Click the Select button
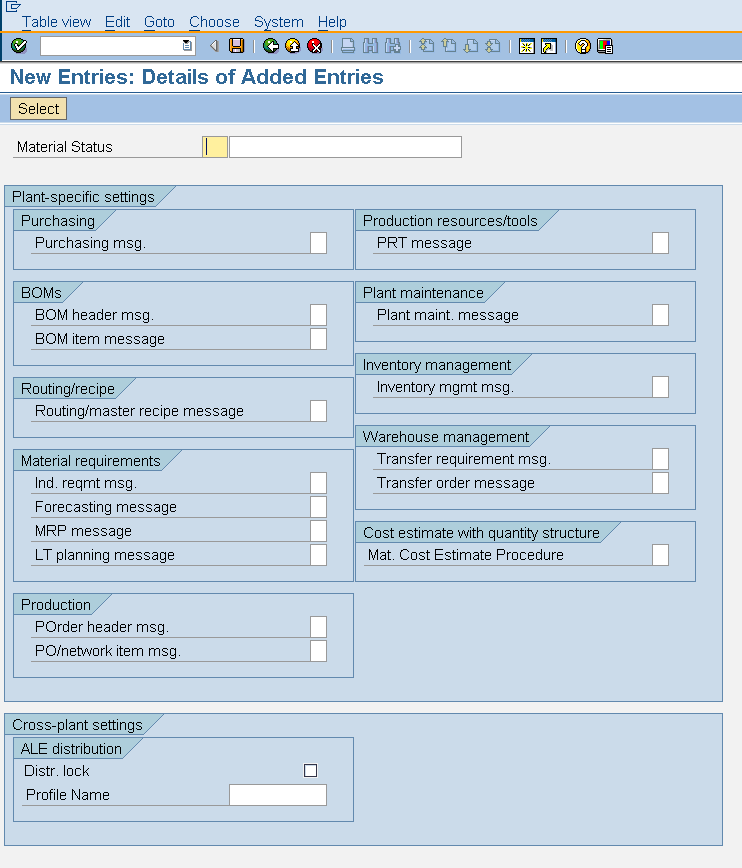 click(x=37, y=108)
